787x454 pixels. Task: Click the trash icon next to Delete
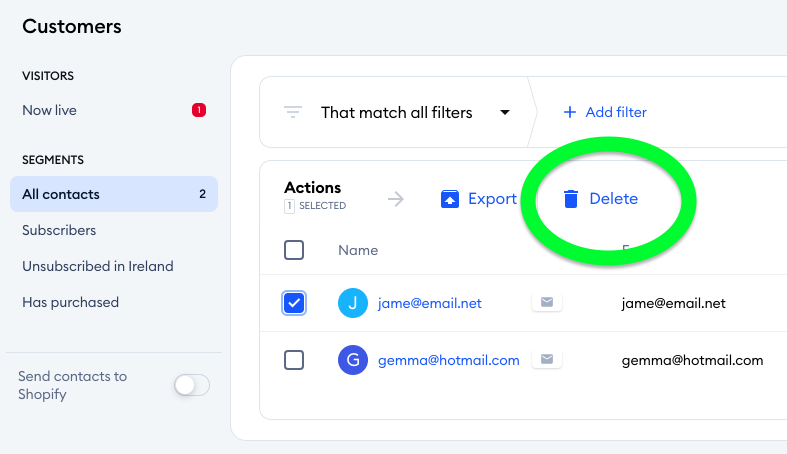571,199
